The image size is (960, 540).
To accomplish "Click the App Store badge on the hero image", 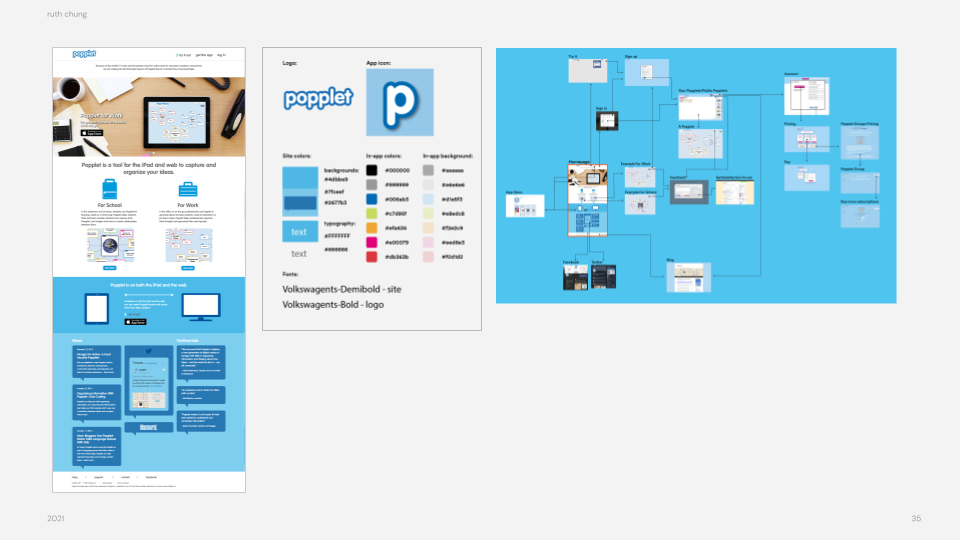I will (x=92, y=133).
